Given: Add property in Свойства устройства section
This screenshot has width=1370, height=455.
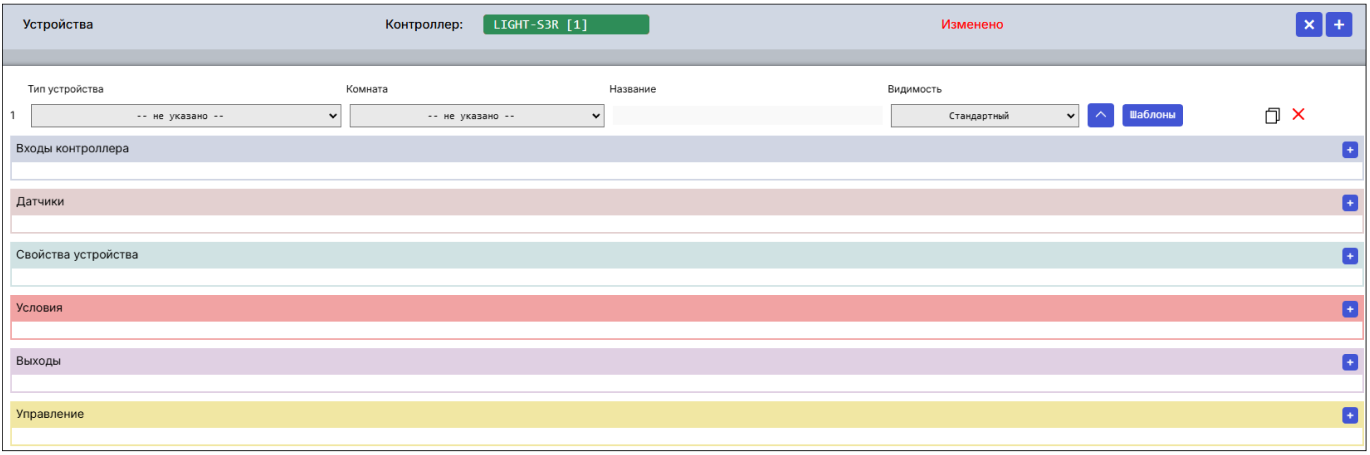Looking at the screenshot, I should coord(1349,256).
